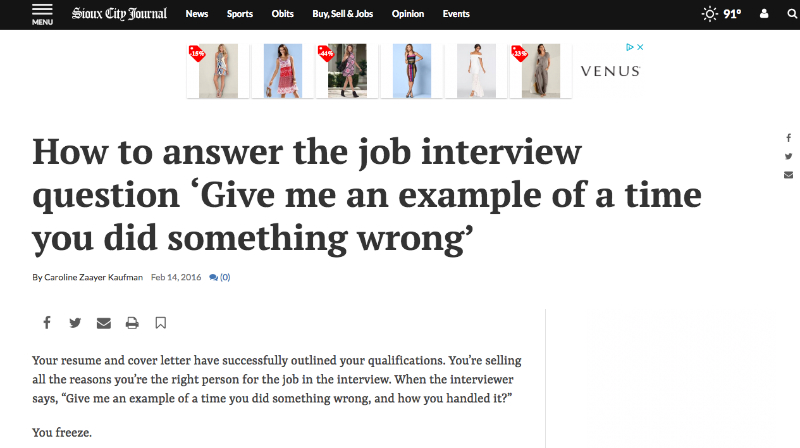Open the News menu item

(x=197, y=14)
